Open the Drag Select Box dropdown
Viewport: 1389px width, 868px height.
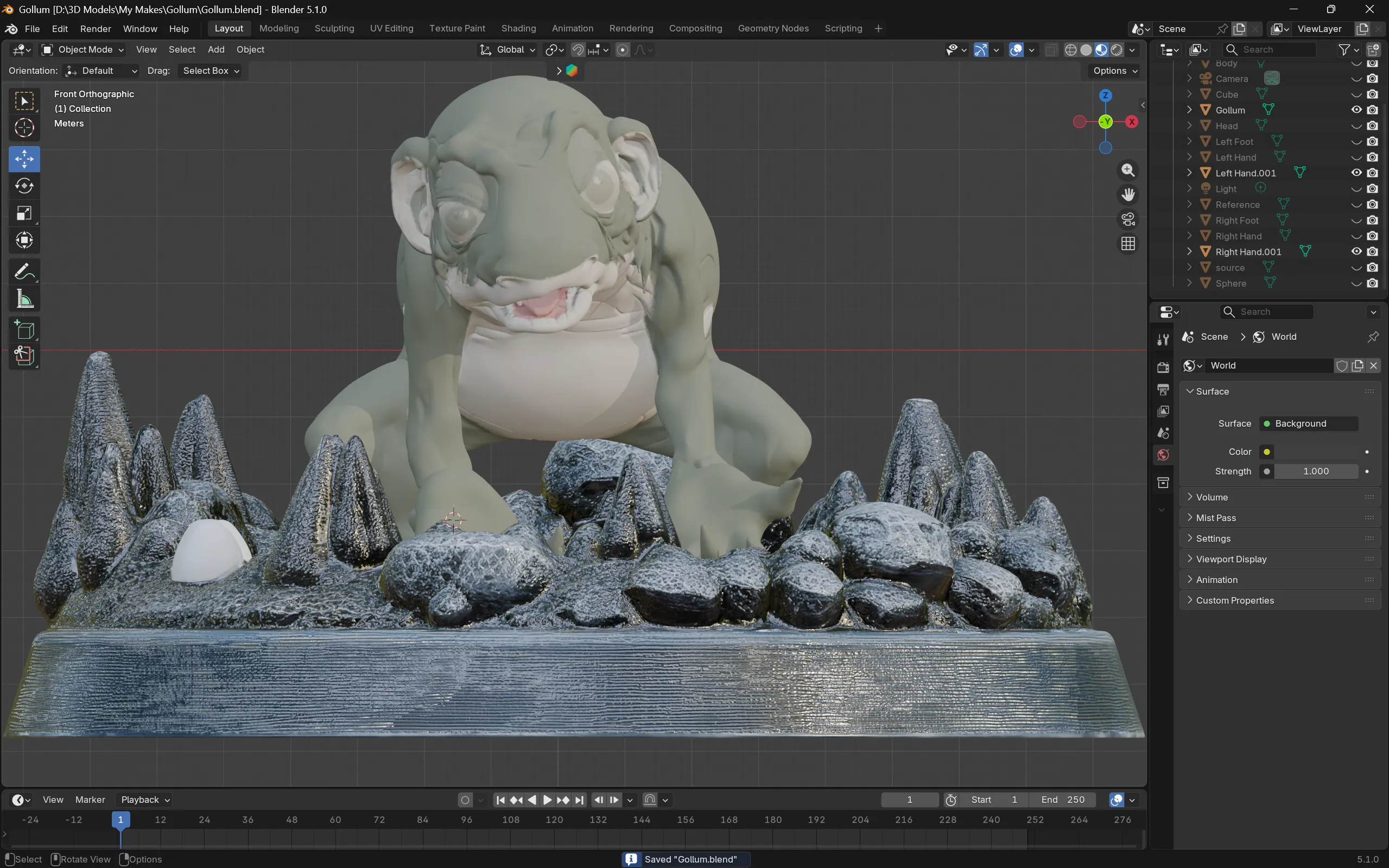tap(211, 71)
